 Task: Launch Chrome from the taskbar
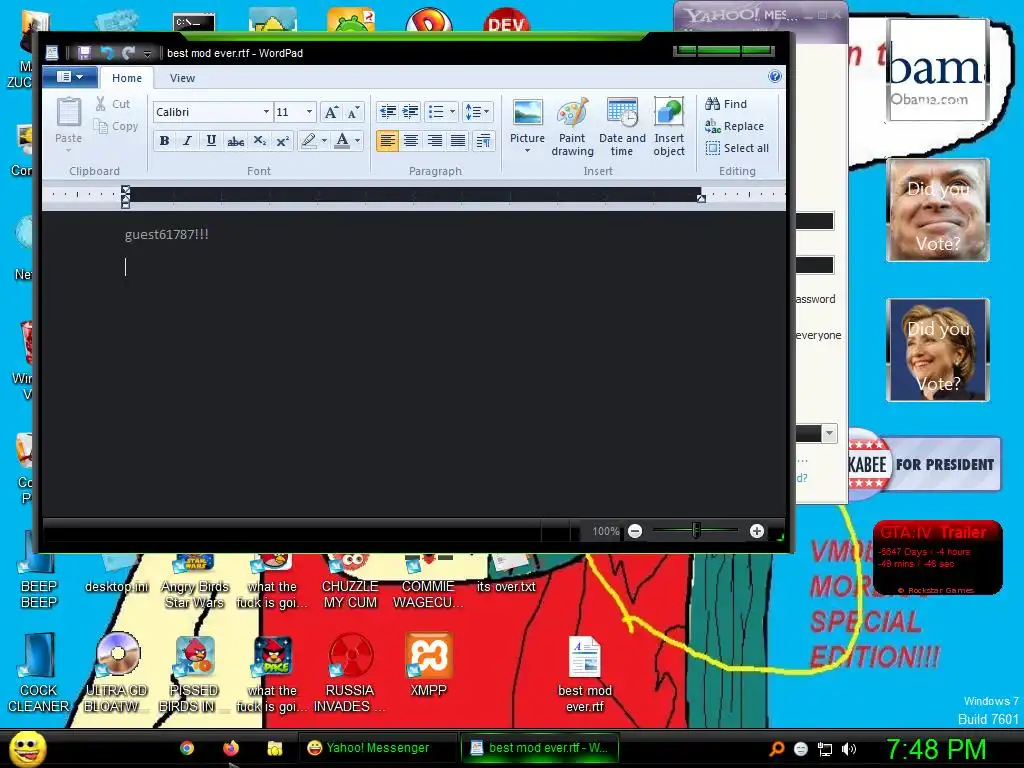[187, 748]
